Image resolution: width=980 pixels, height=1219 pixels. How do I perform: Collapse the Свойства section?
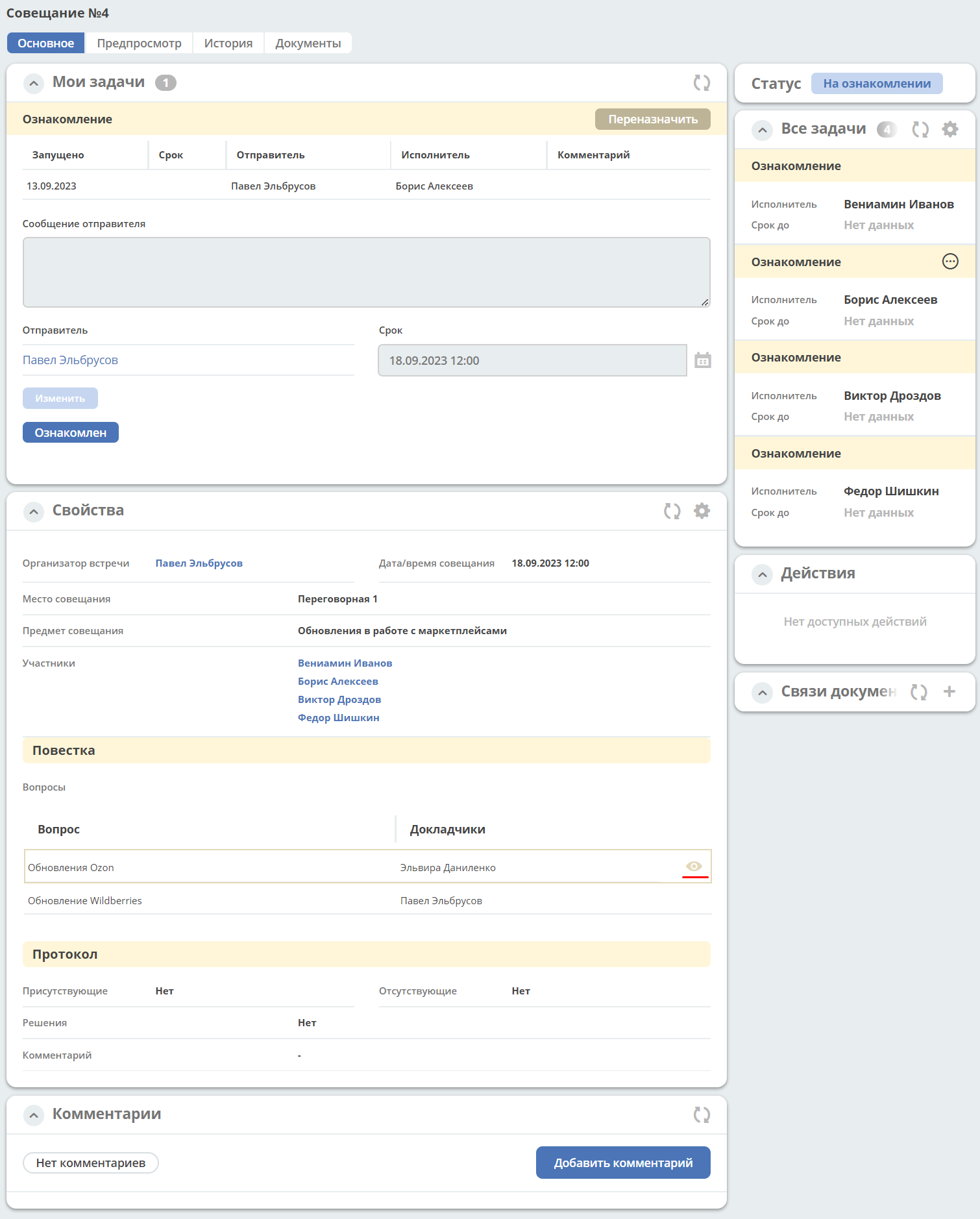(34, 511)
